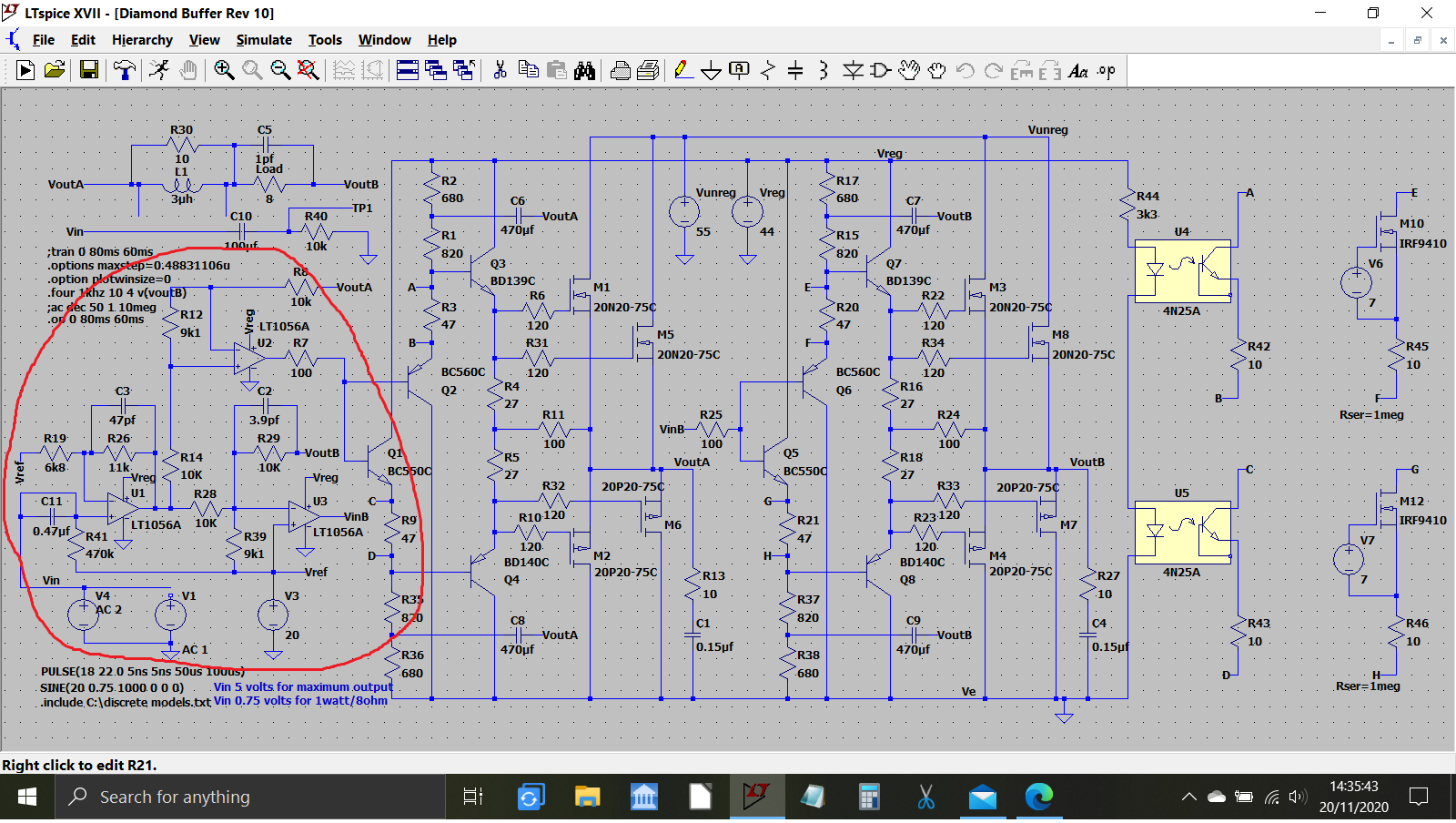The width and height of the screenshot is (1456, 823).
Task: Open Print Setup icon
Action: coord(649,70)
